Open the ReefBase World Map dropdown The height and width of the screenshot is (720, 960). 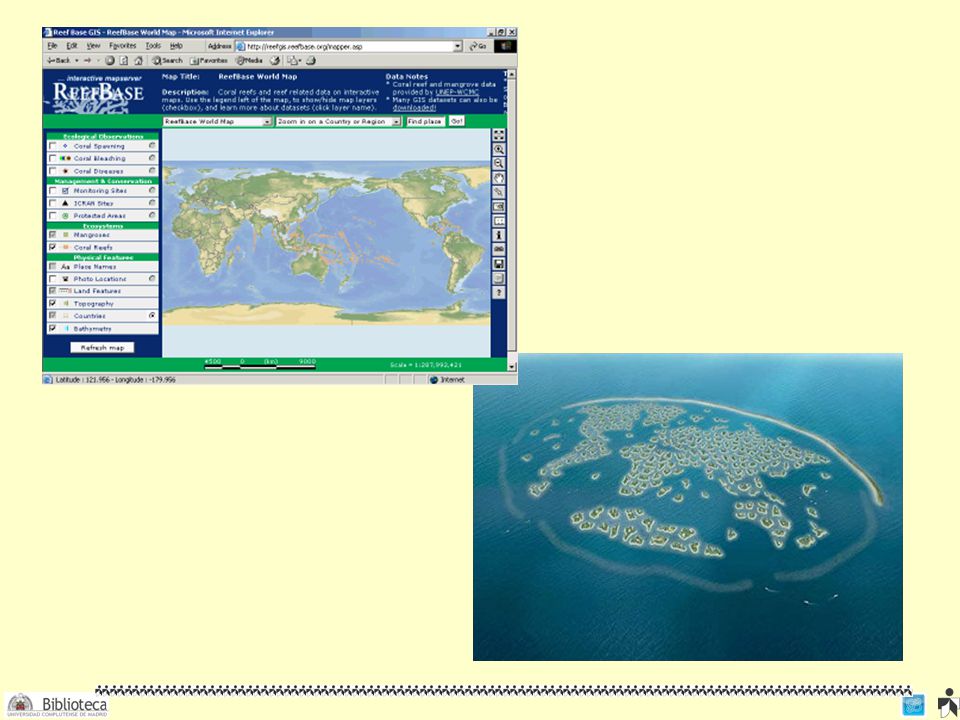217,122
